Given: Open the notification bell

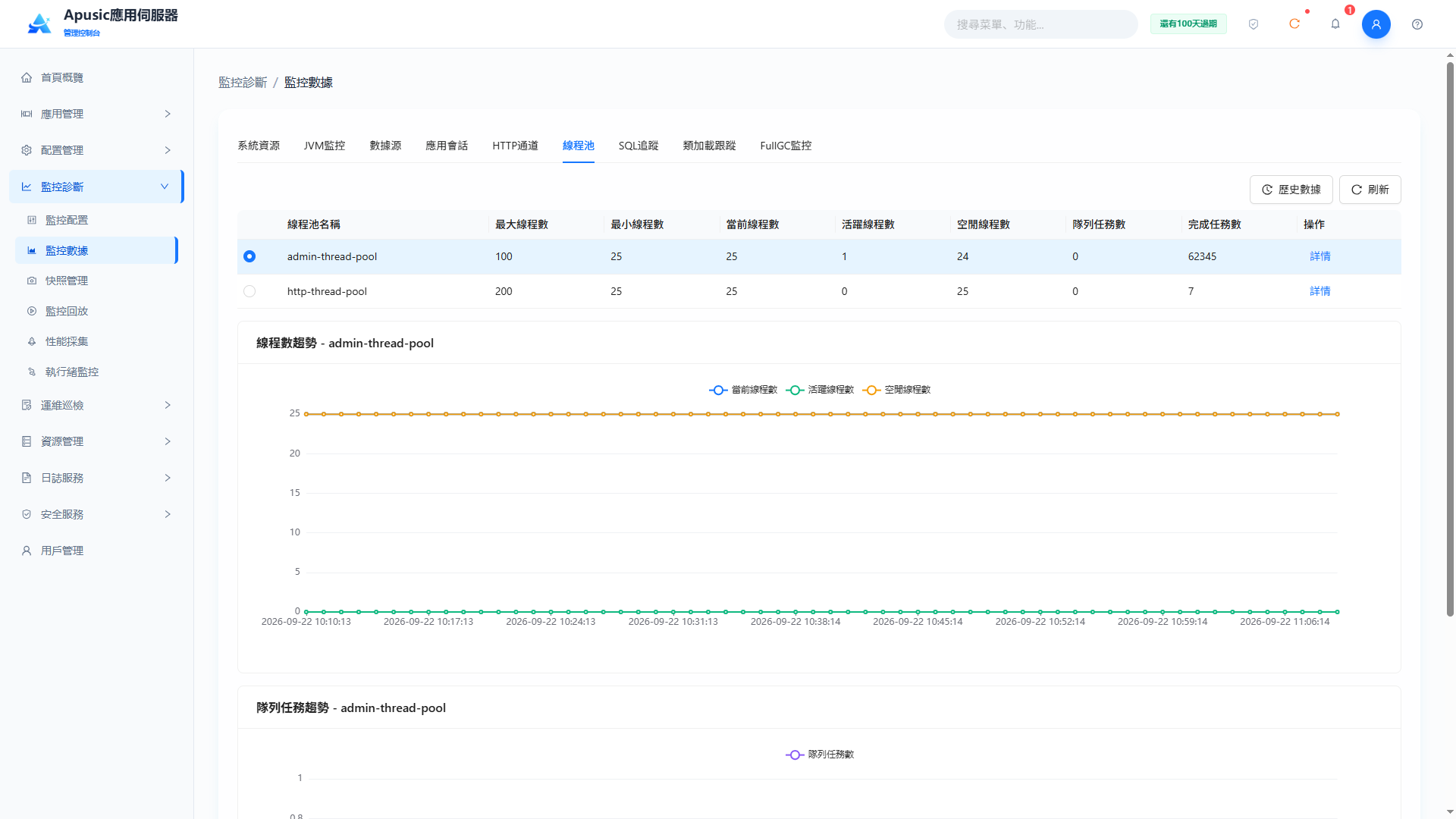Looking at the screenshot, I should click(1335, 24).
